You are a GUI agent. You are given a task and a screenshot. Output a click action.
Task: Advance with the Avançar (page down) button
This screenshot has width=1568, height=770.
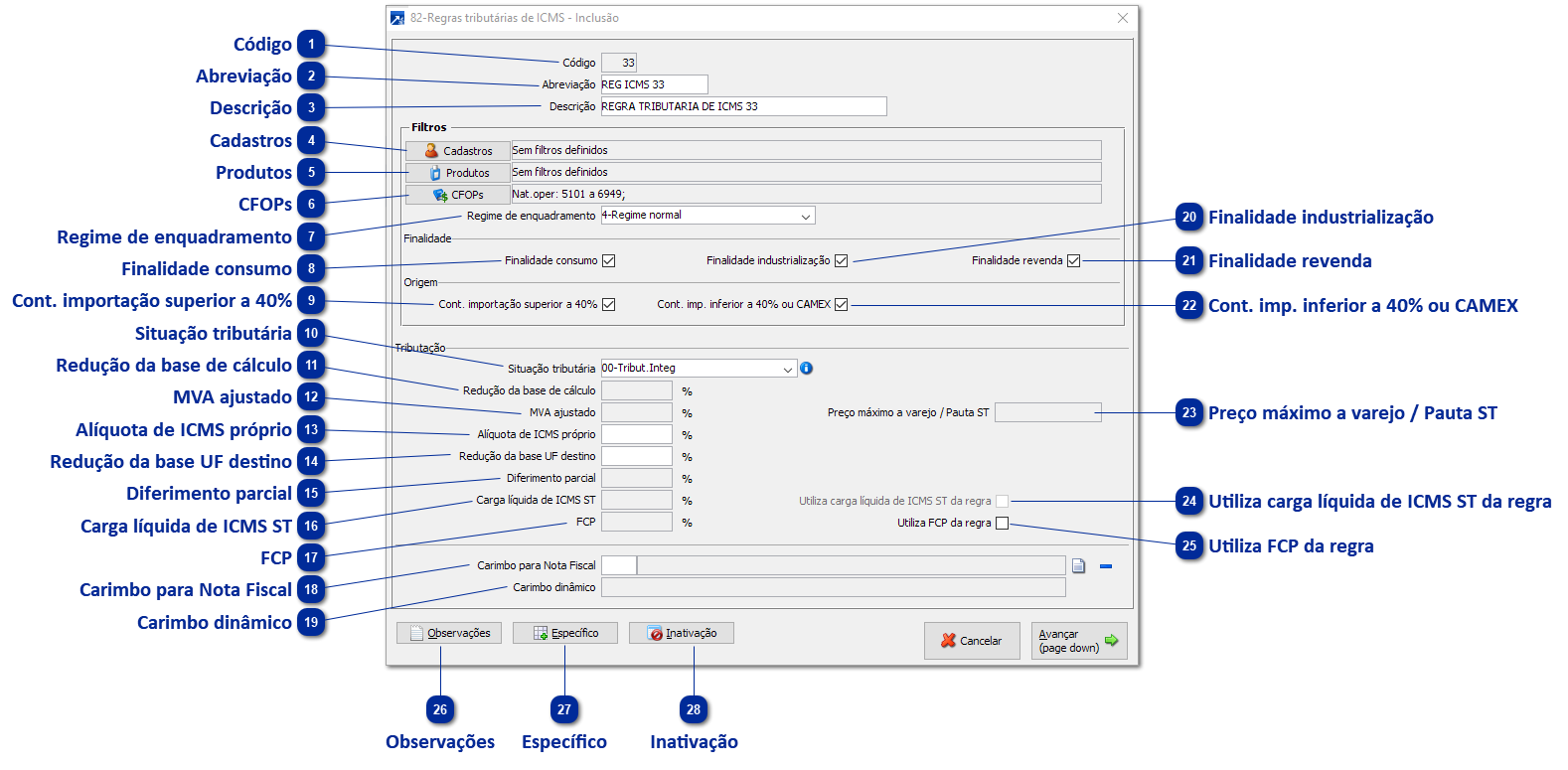click(1079, 641)
